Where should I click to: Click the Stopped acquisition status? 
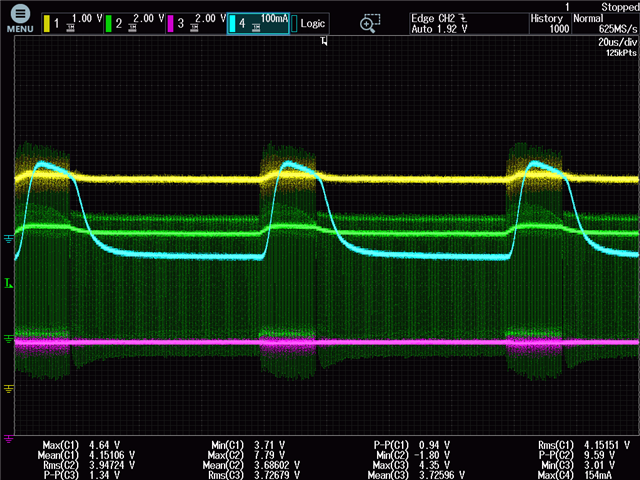620,7
